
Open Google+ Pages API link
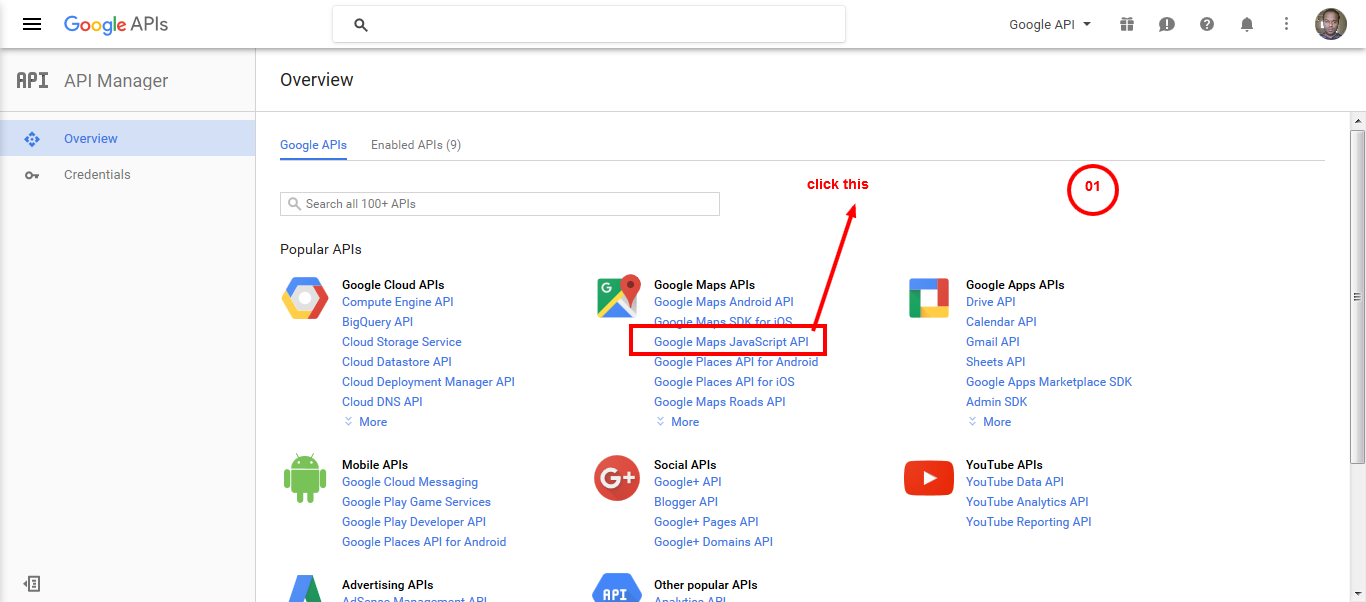tap(706, 522)
